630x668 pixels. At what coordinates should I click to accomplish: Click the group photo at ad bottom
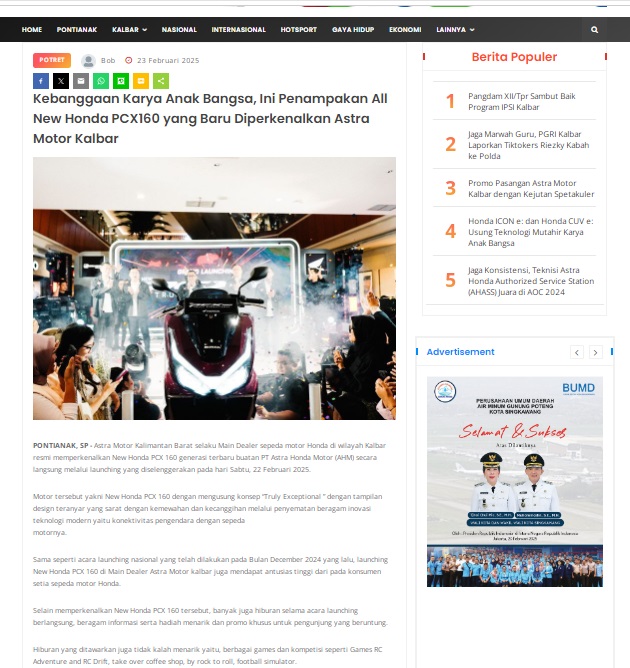click(x=515, y=566)
